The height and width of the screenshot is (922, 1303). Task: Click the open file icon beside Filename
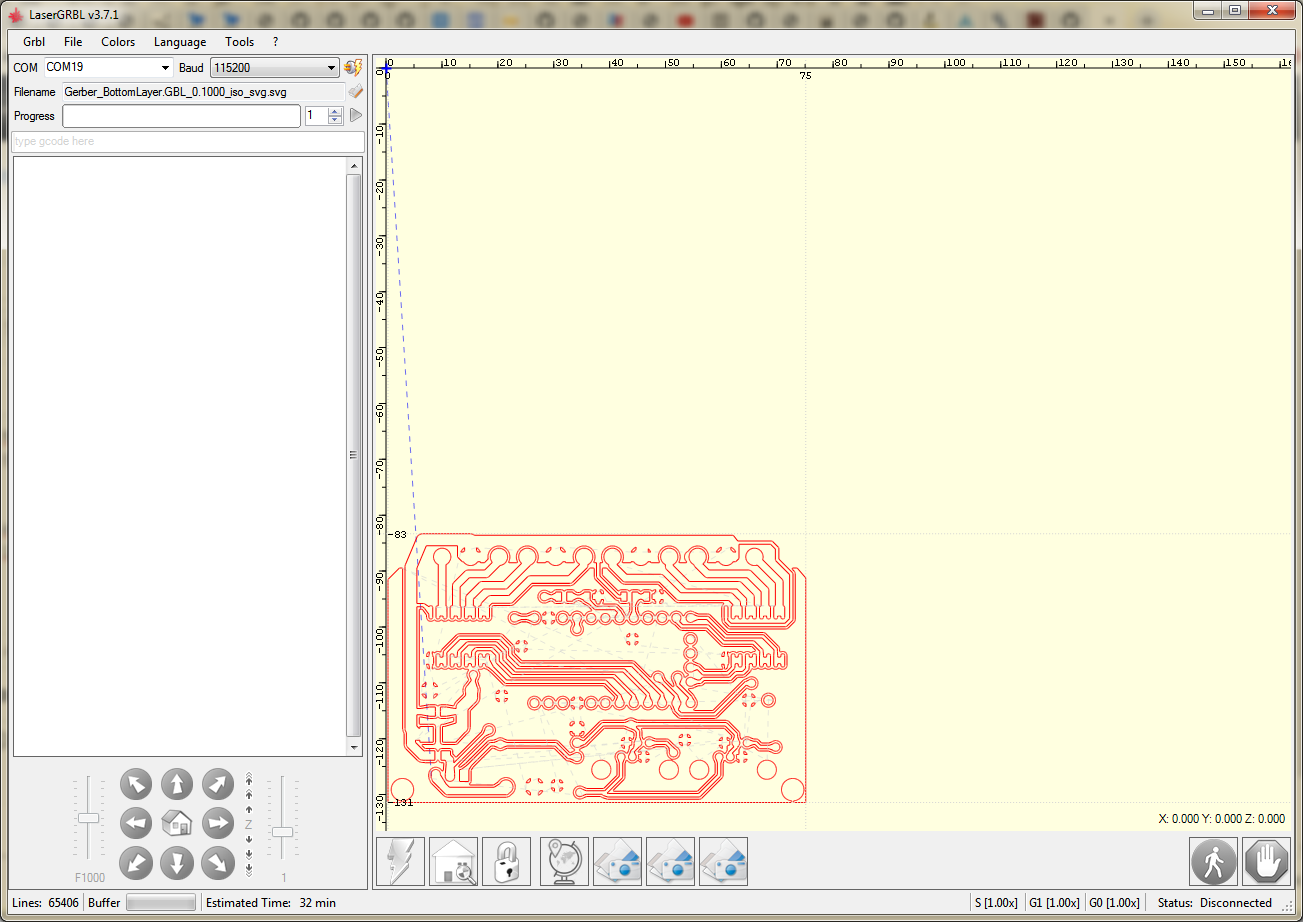coord(355,91)
